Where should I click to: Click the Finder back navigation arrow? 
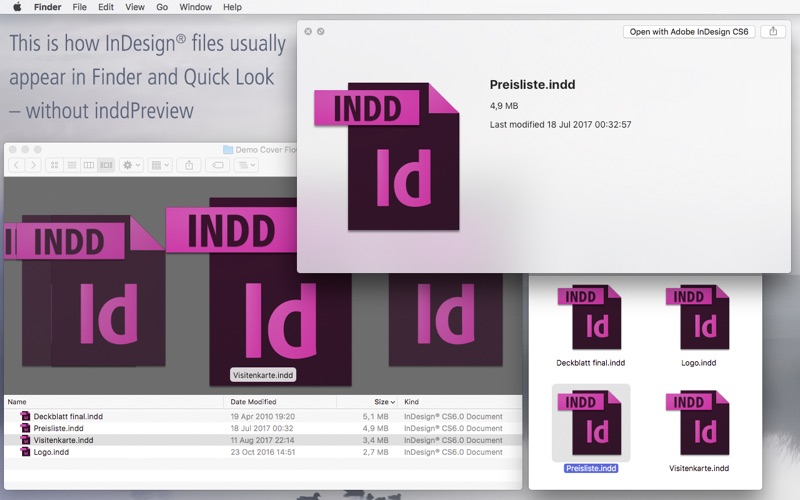(17, 165)
